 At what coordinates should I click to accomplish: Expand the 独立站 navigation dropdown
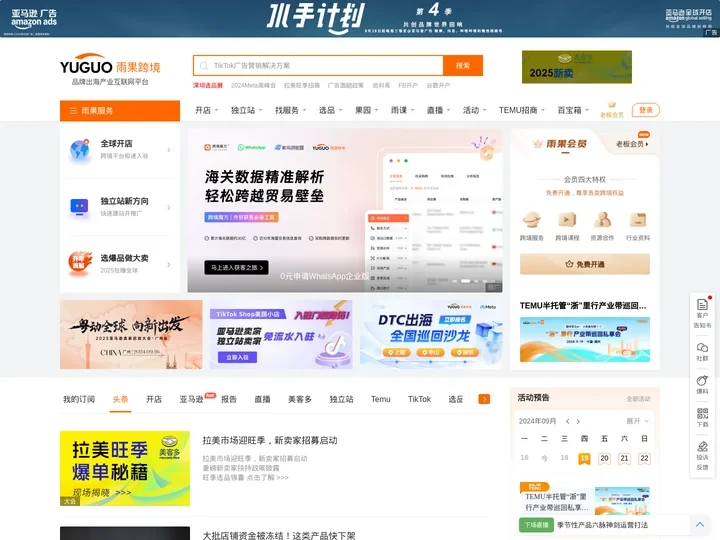(x=247, y=110)
